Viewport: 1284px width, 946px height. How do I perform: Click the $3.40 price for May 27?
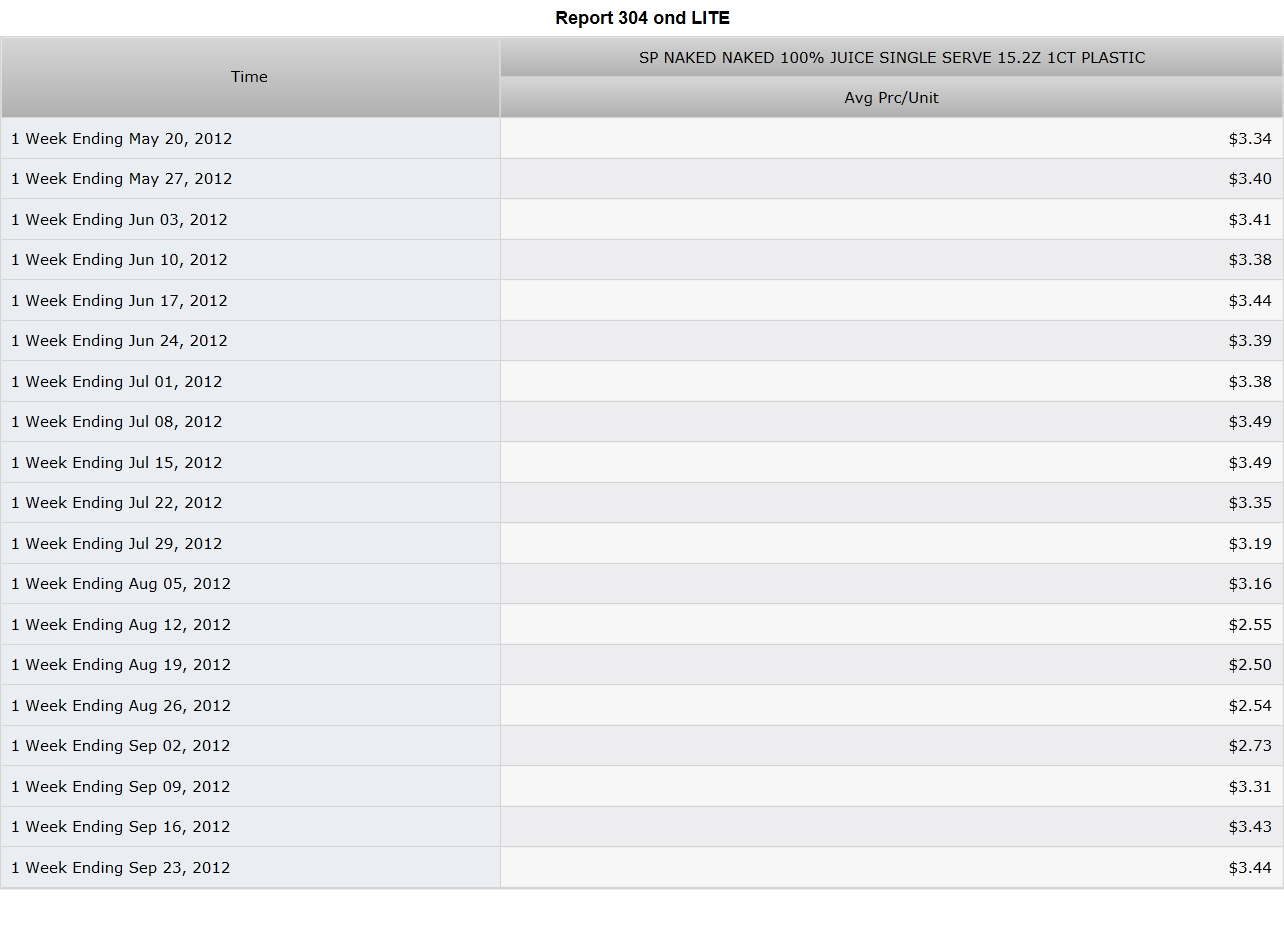tap(1250, 179)
